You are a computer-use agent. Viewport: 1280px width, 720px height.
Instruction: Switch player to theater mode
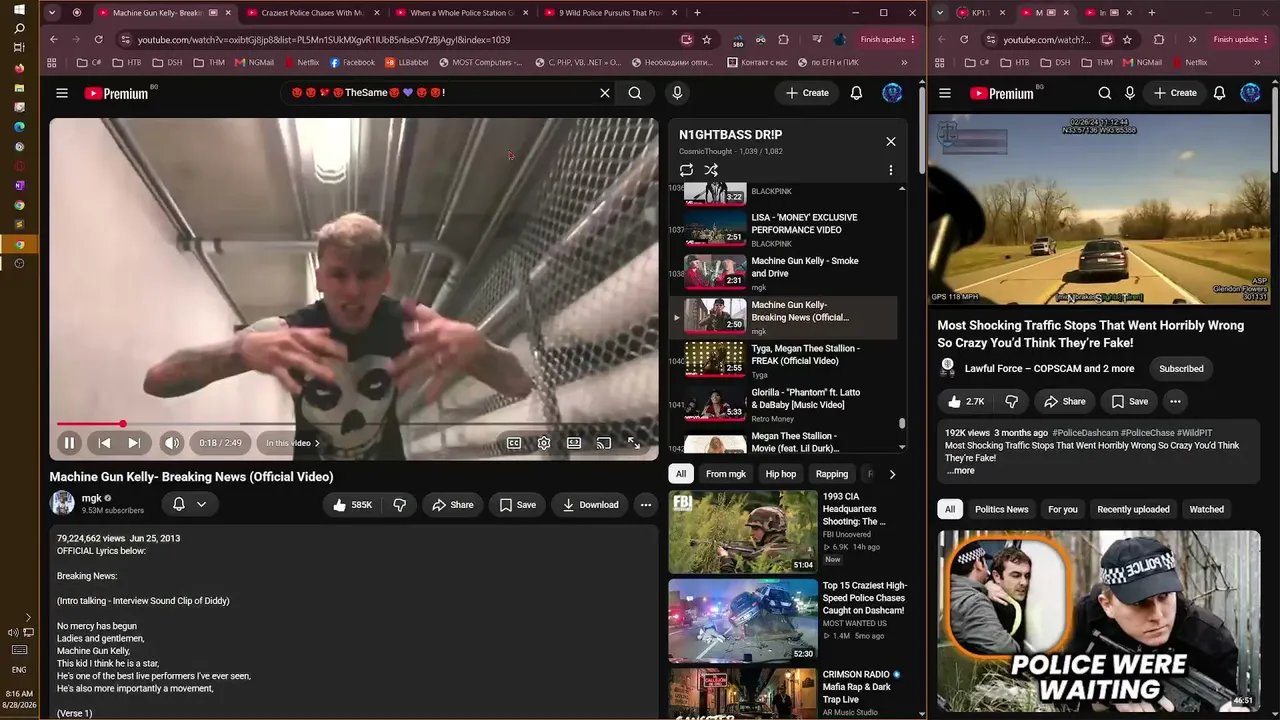click(574, 443)
